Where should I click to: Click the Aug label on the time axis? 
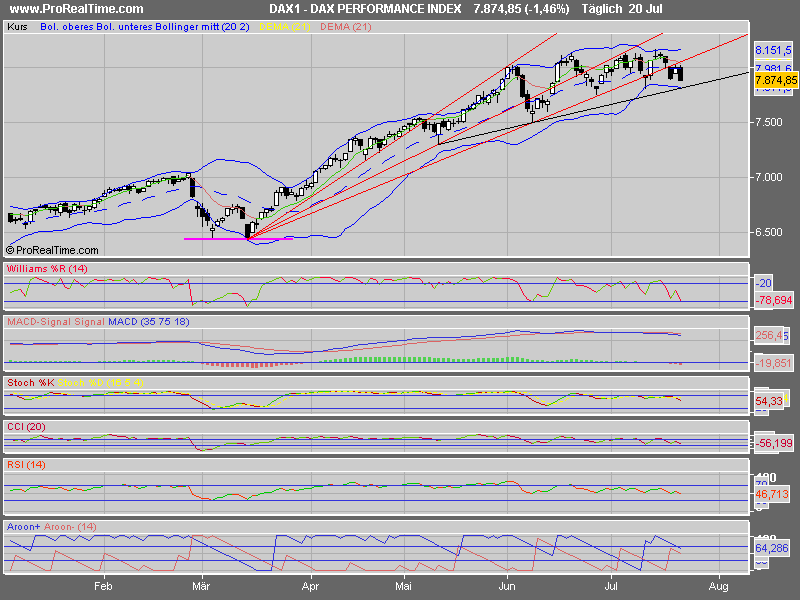tap(719, 586)
